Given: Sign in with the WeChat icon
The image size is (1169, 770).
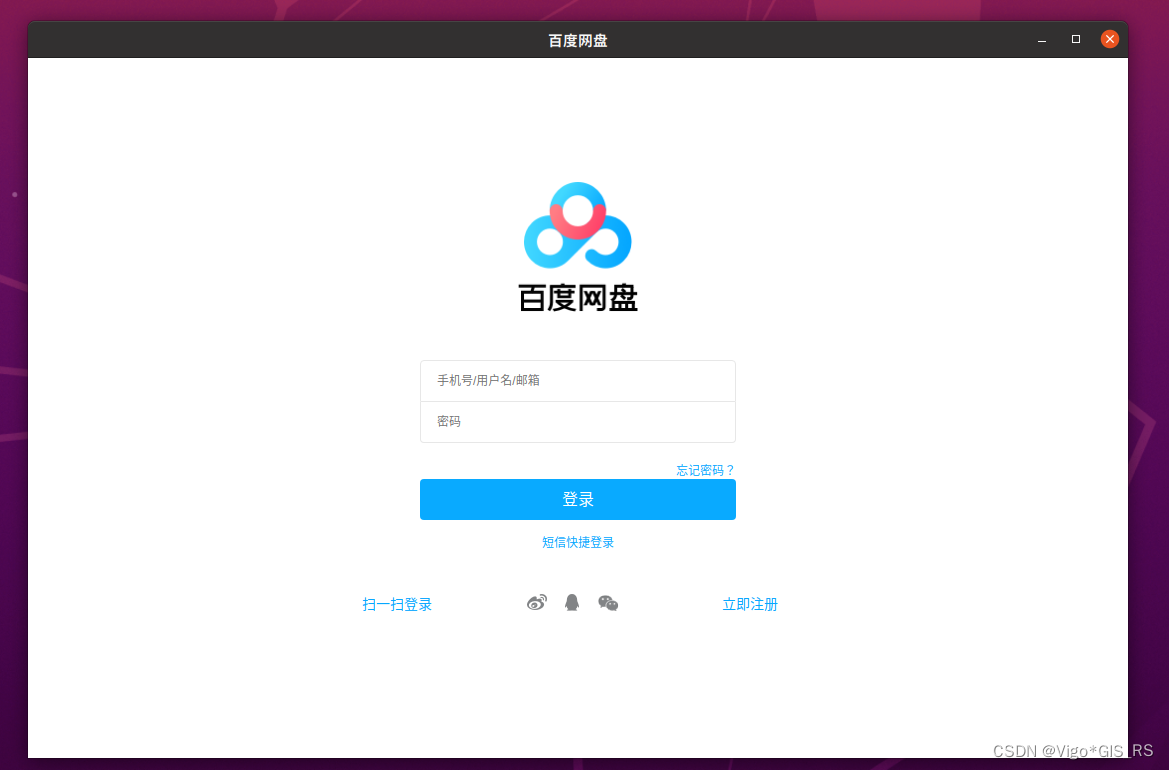Looking at the screenshot, I should click(x=607, y=603).
